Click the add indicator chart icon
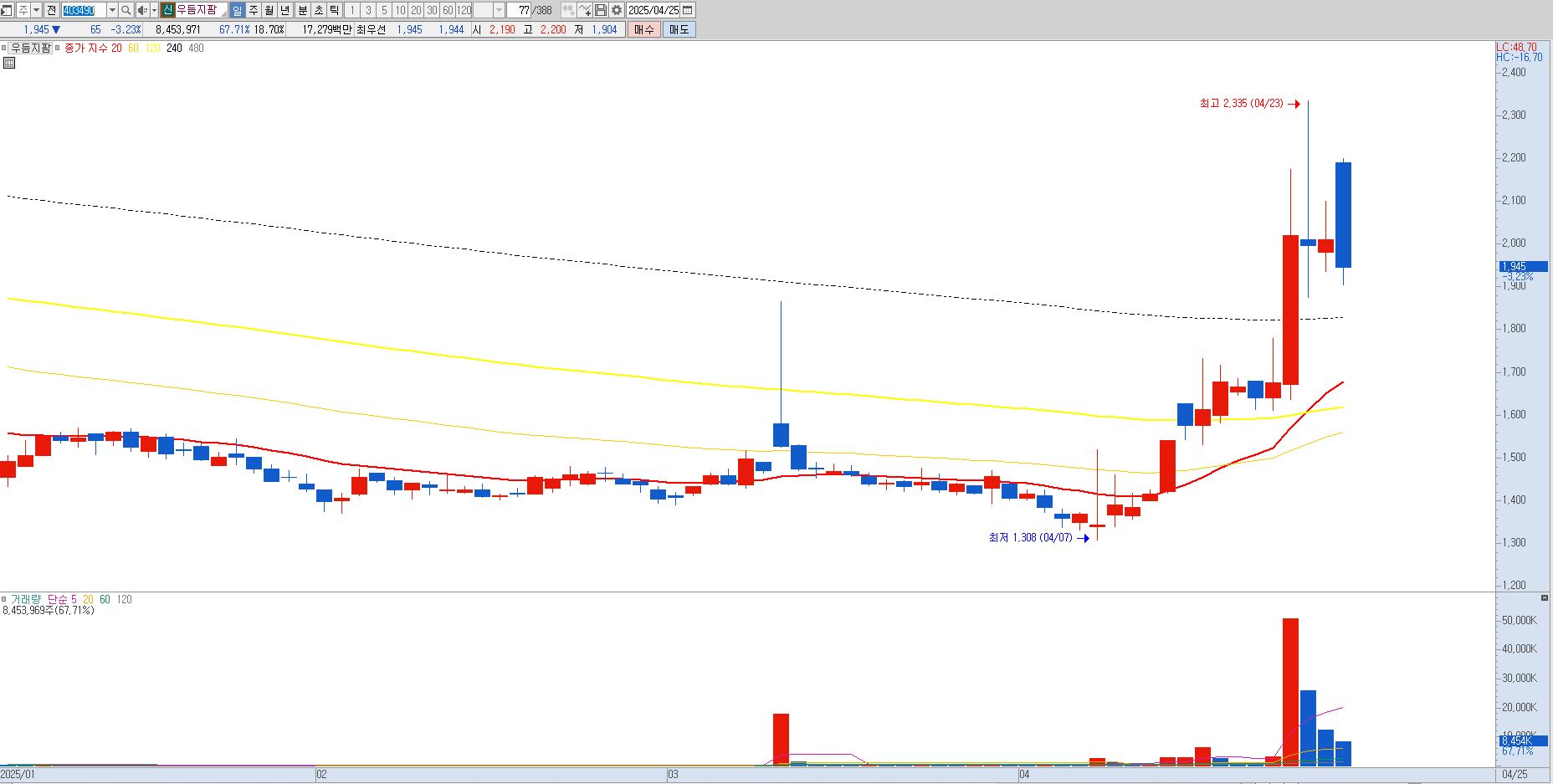The image size is (1553, 784). point(585,10)
